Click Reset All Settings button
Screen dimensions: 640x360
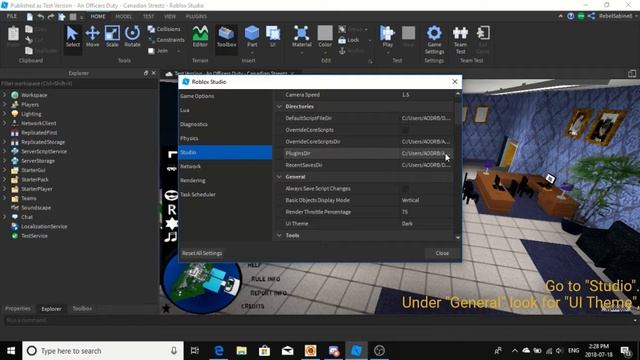(x=202, y=253)
